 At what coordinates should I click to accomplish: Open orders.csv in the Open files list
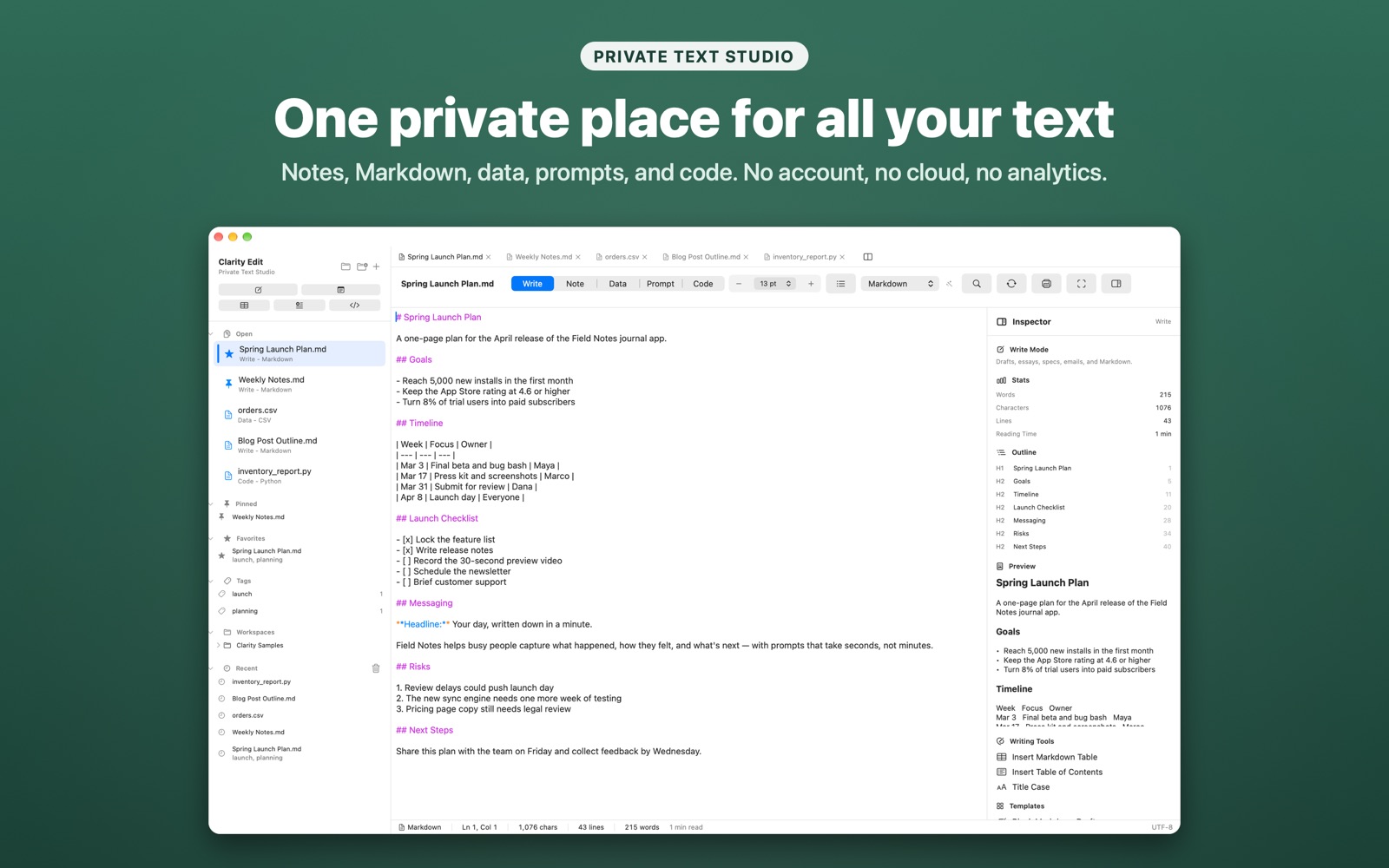[x=300, y=415]
